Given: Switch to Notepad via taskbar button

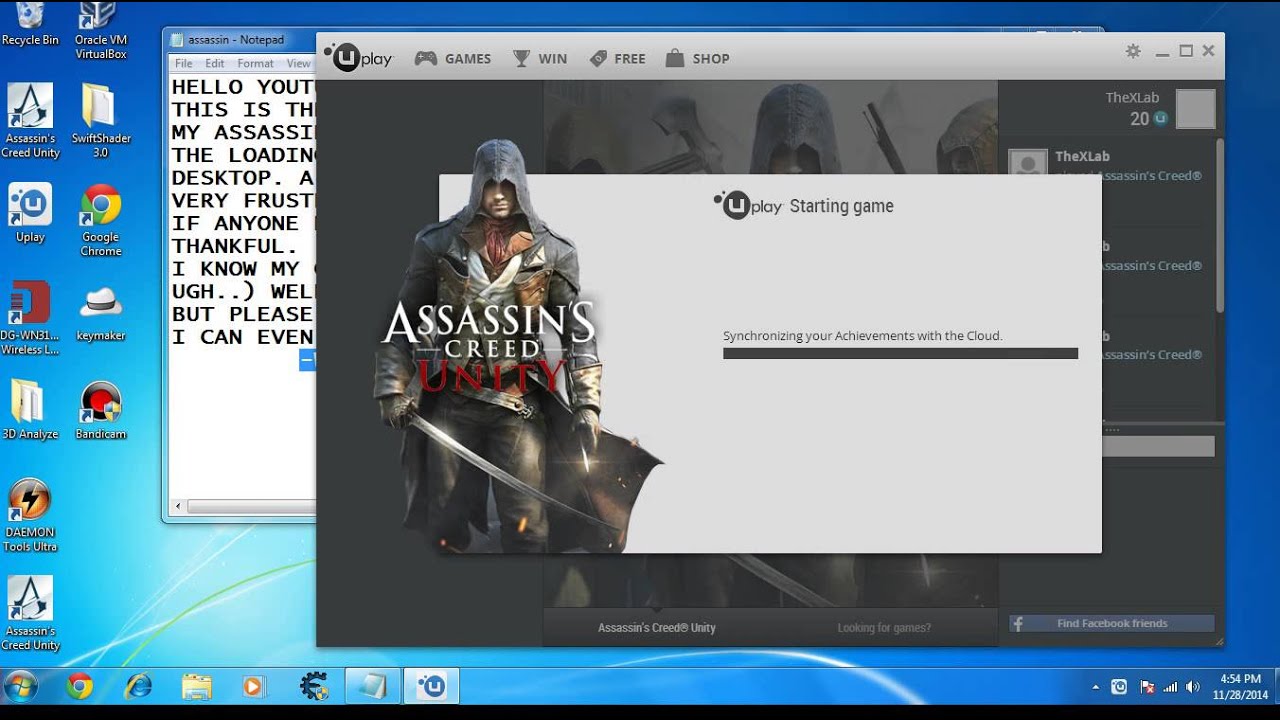Looking at the screenshot, I should [372, 686].
